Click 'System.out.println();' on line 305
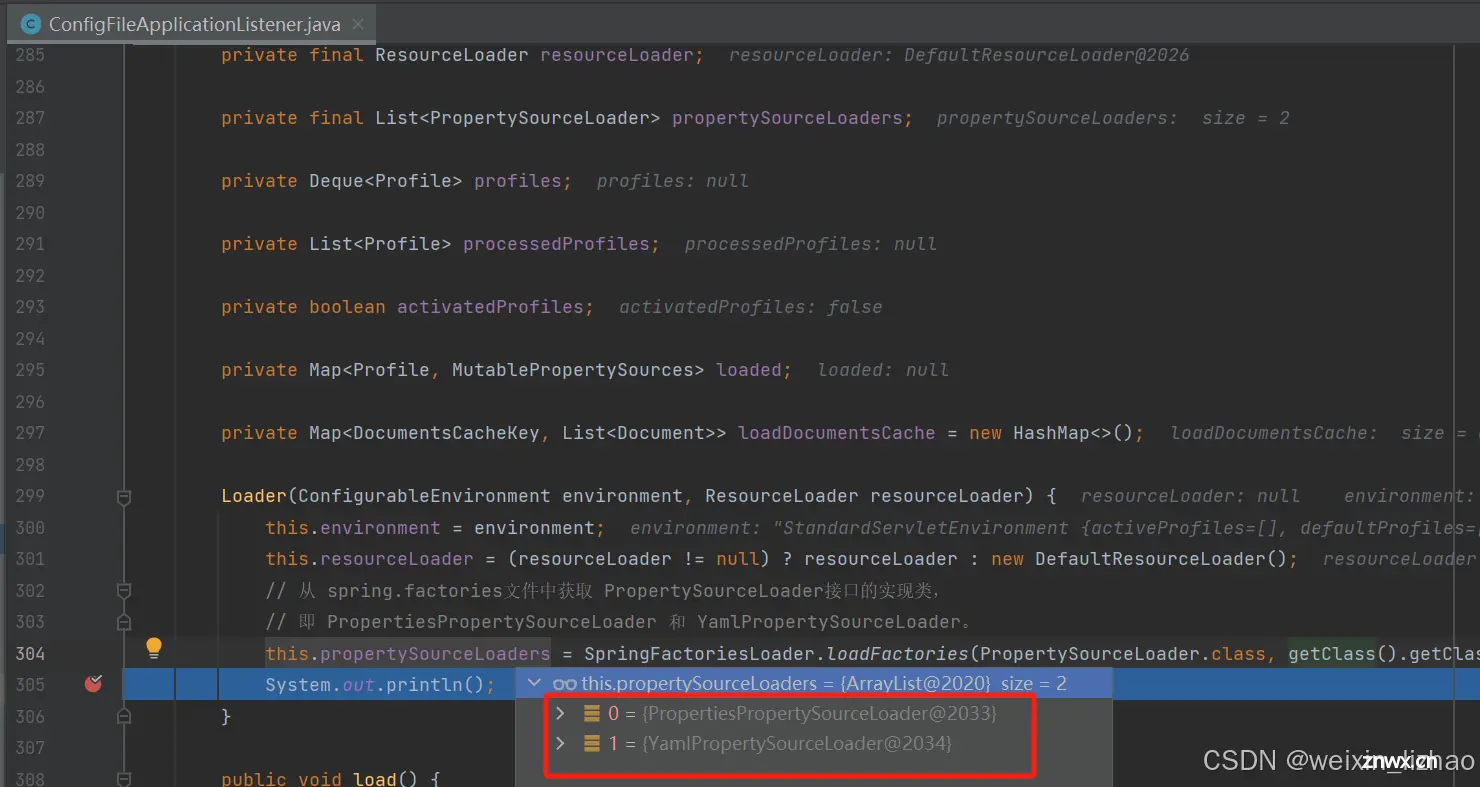The image size is (1480, 787). 380,685
